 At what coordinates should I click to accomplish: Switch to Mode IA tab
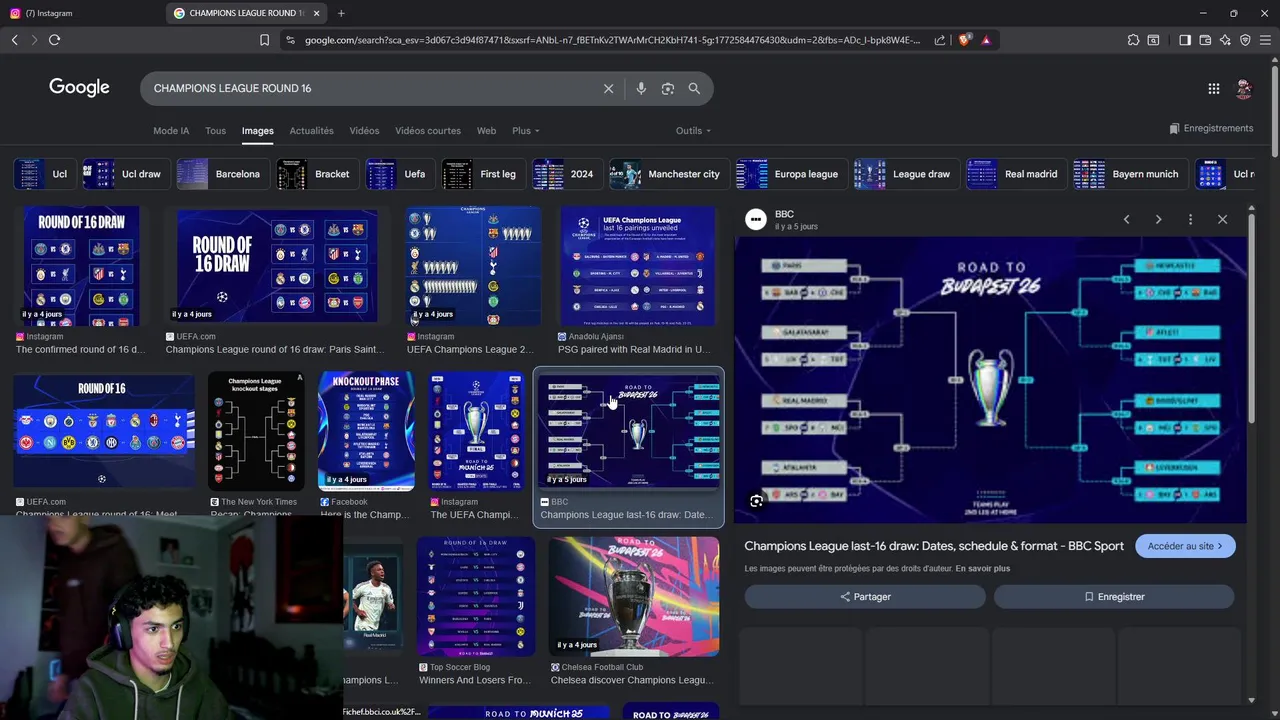click(171, 131)
